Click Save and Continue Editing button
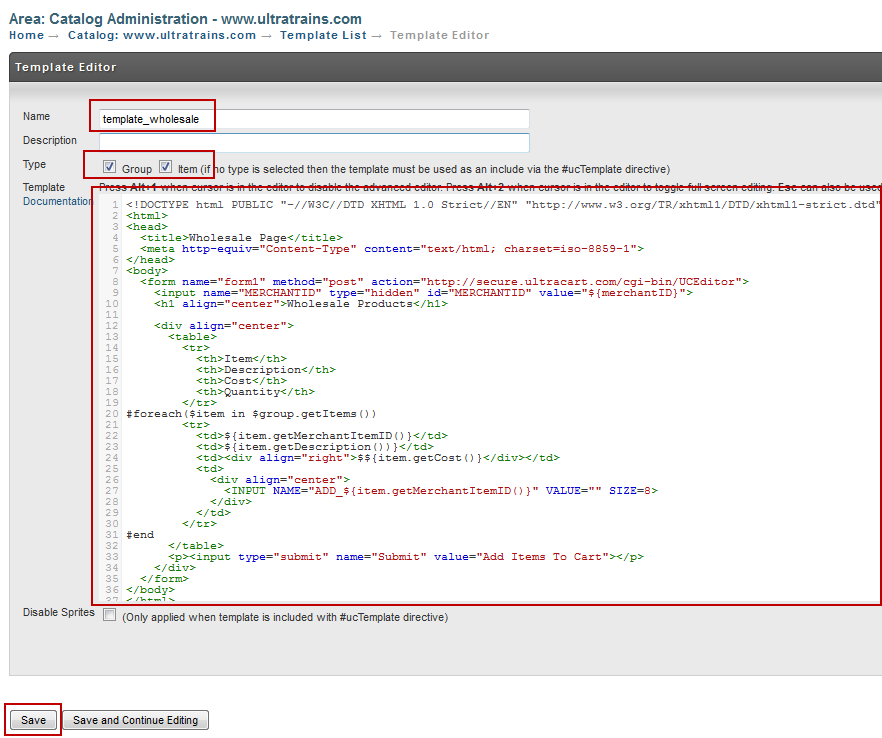Viewport: 882px width, 738px height. pyautogui.click(x=135, y=720)
